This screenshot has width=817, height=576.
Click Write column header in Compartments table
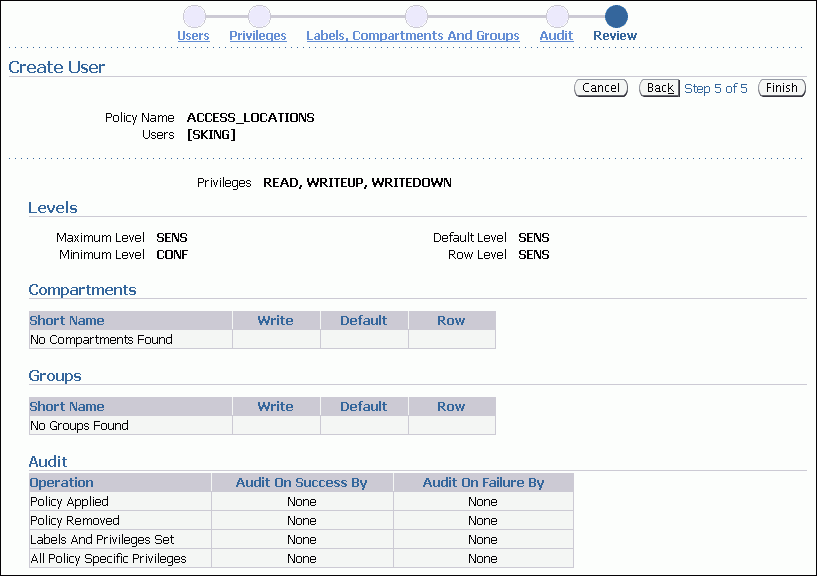click(x=275, y=321)
